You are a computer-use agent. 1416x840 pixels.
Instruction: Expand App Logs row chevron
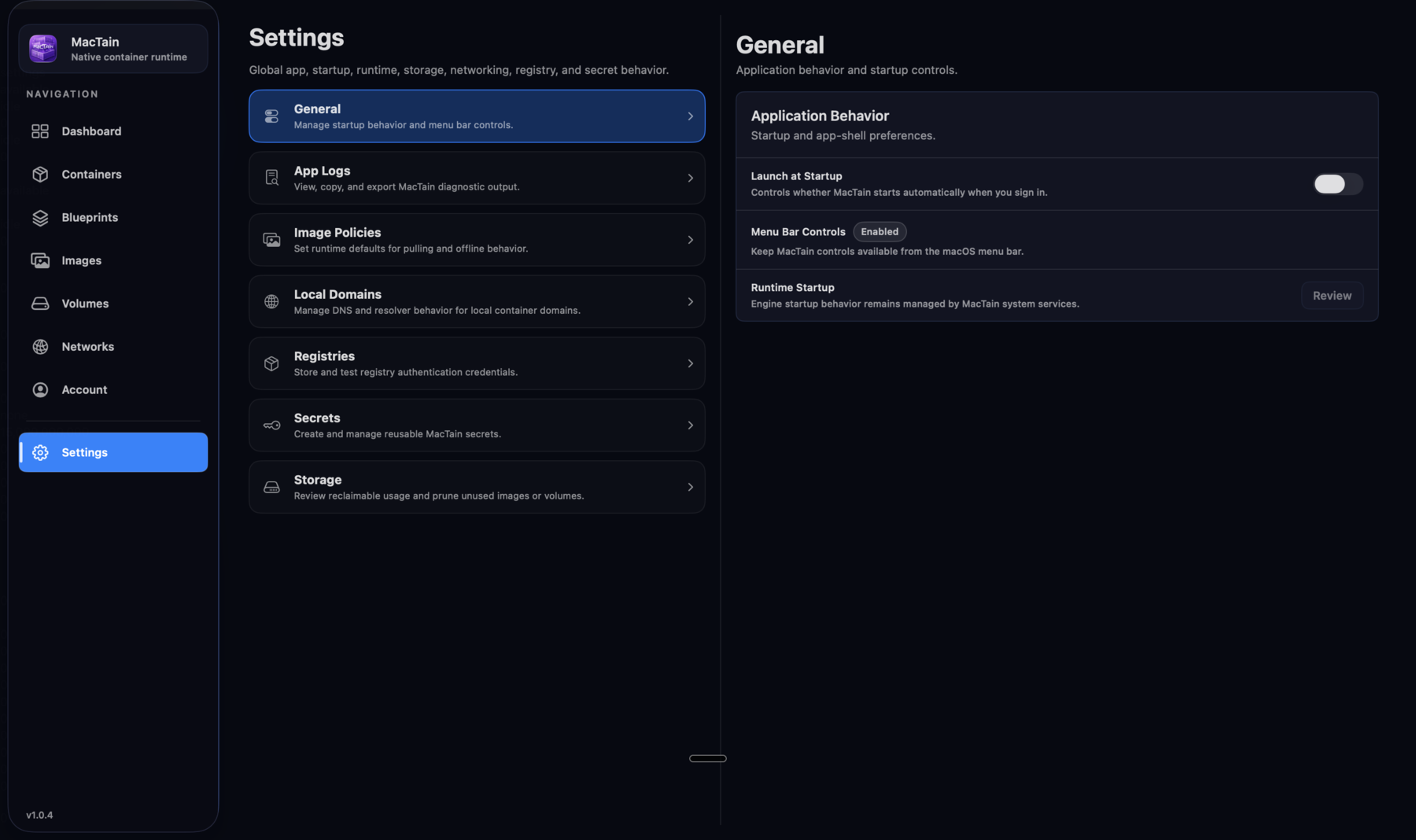(x=690, y=178)
